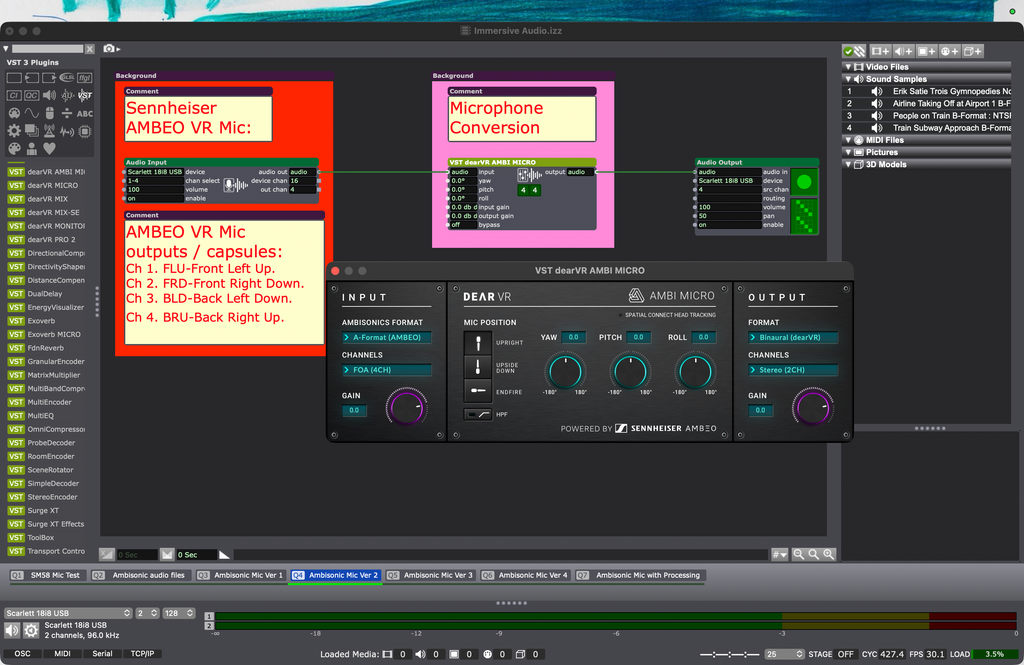Click the green Audio Output monitor button
This screenshot has height=665, width=1024.
point(804,182)
